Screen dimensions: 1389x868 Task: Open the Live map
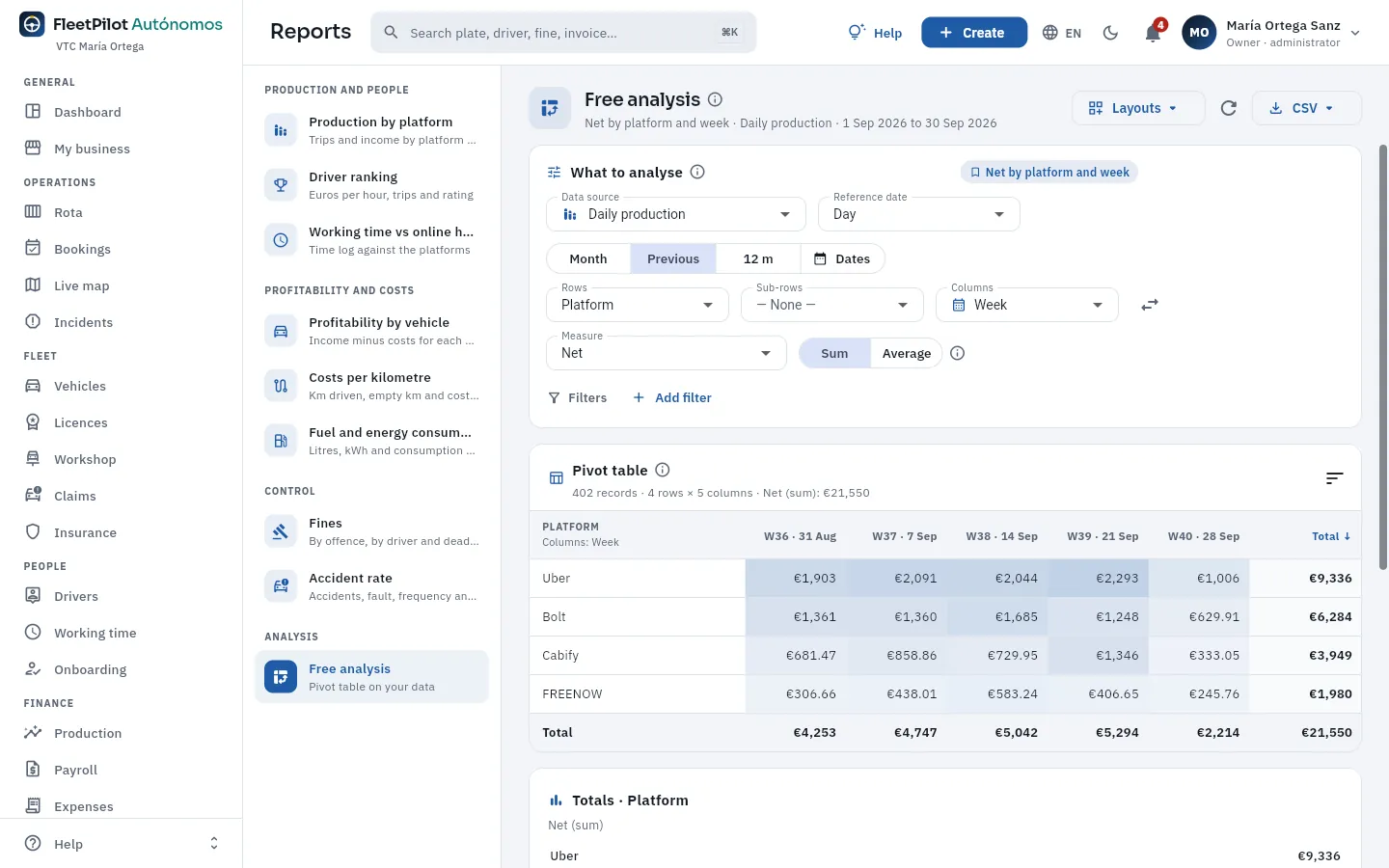click(81, 285)
